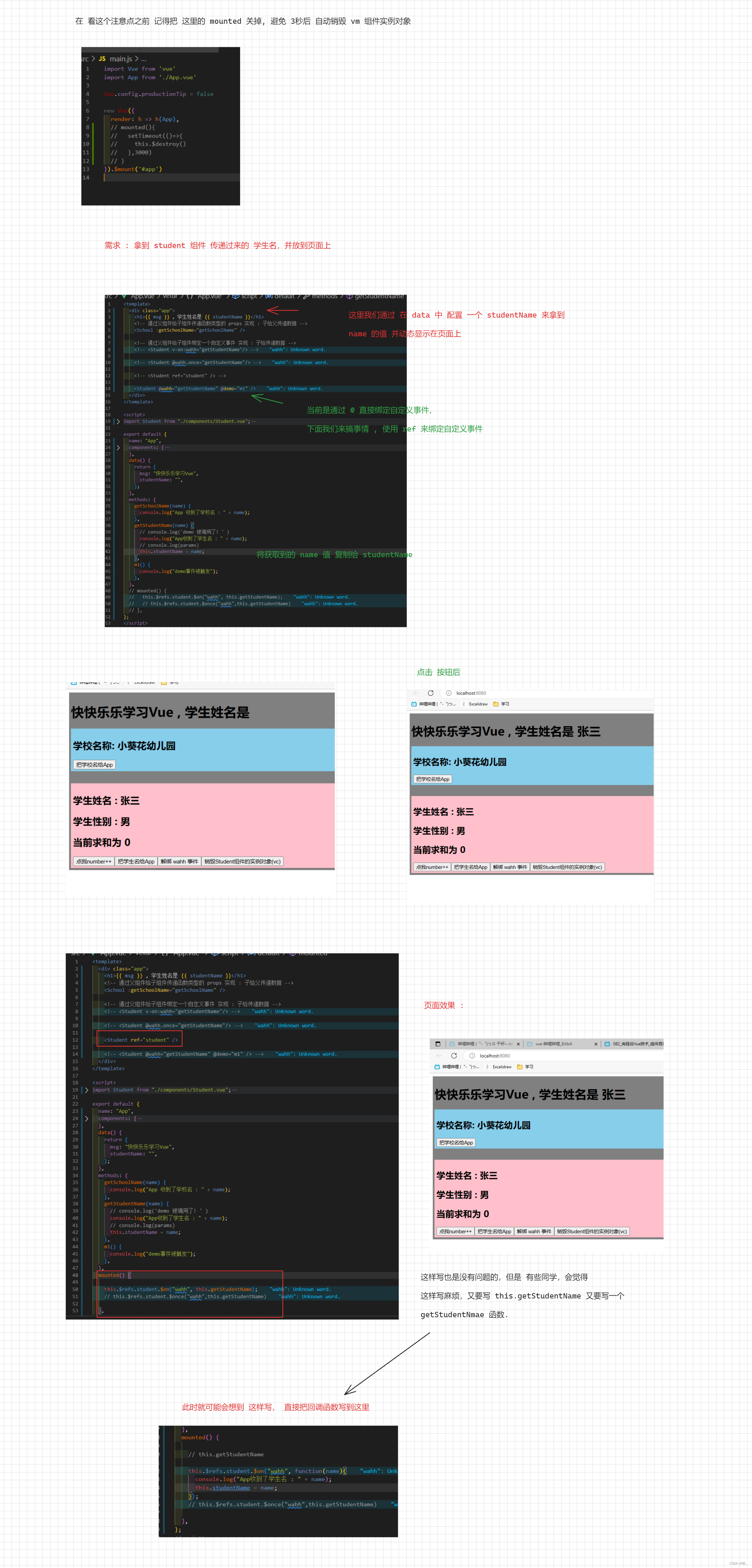Open Excalidraw bookmark in browser below 点击 按钮后

pyautogui.click(x=475, y=704)
